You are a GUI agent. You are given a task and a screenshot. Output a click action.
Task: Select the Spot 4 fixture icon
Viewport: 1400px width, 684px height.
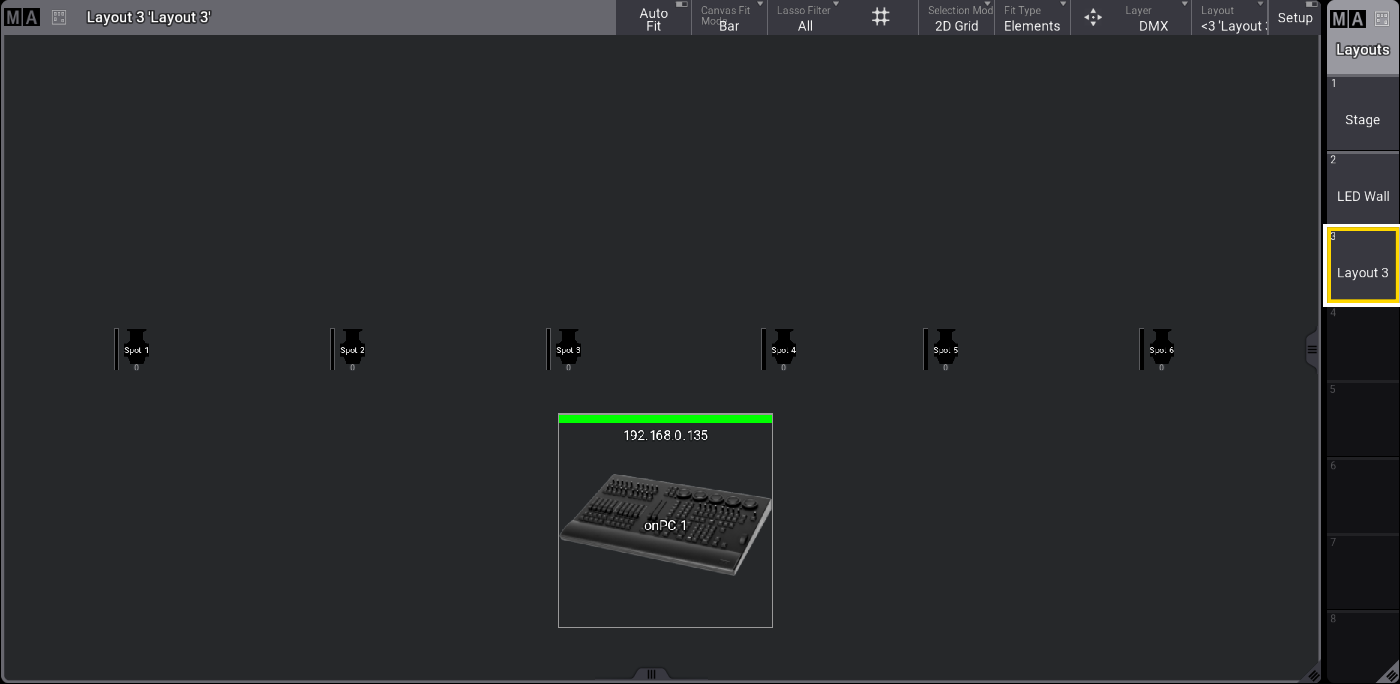pyautogui.click(x=784, y=349)
